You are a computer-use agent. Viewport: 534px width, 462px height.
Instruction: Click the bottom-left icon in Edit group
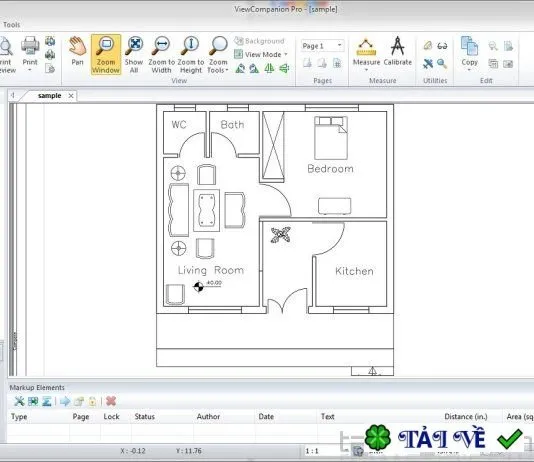[x=493, y=64]
